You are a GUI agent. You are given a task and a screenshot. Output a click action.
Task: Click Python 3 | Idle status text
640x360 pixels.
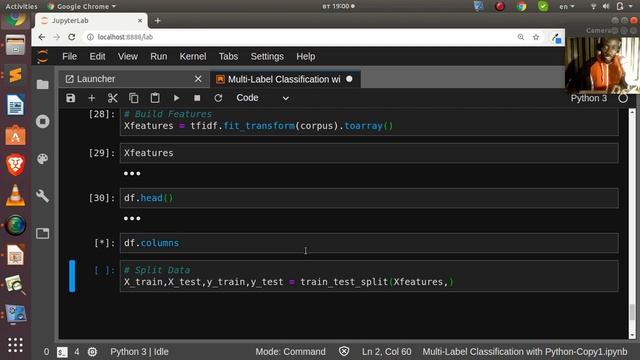click(139, 352)
